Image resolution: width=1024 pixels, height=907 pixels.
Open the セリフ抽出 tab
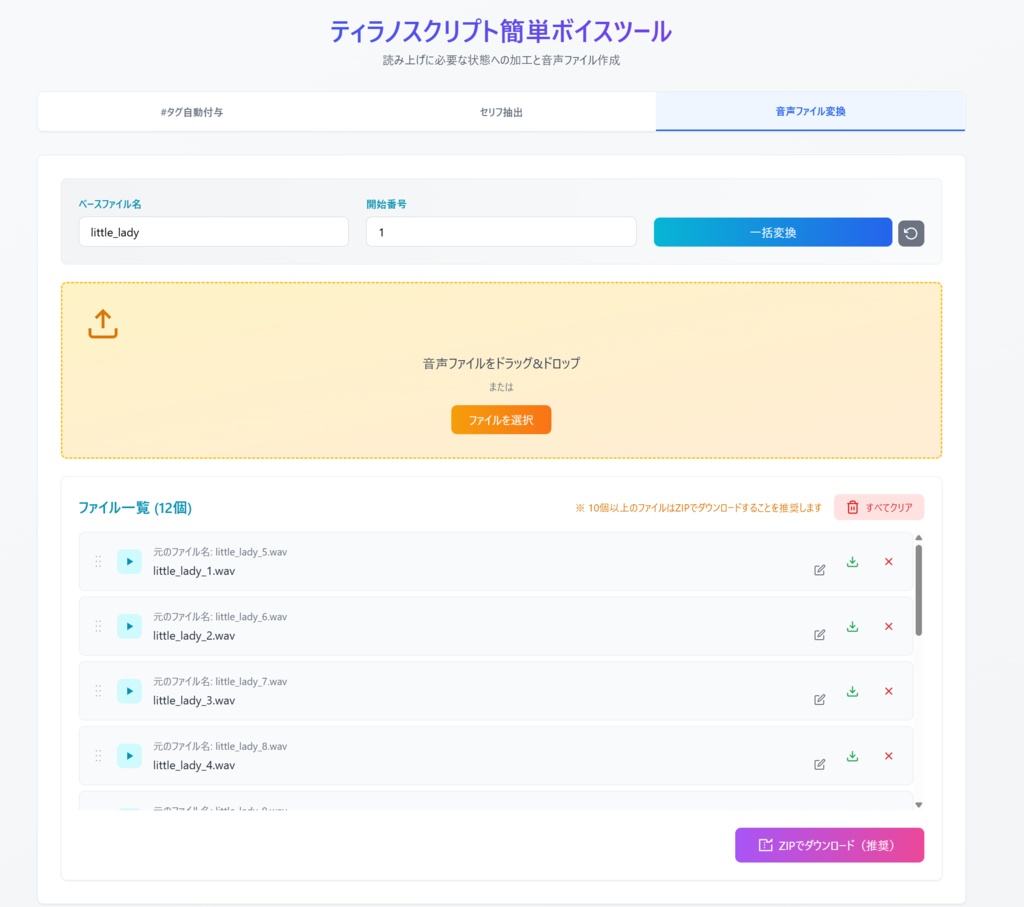tap(501, 112)
